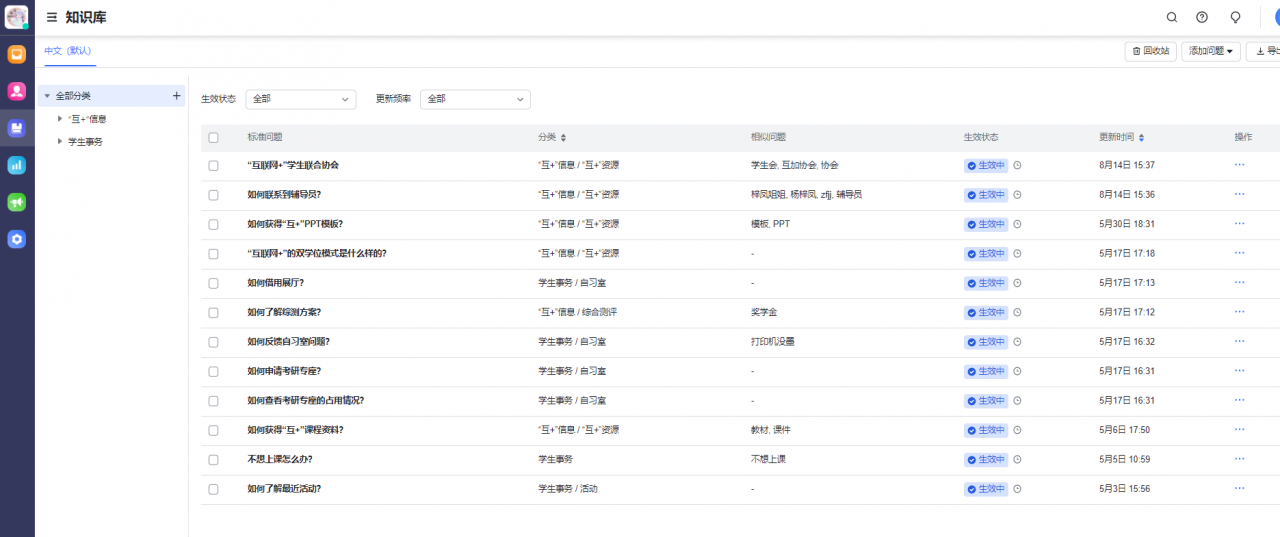Select 学生事务 in the category tree
The height and width of the screenshot is (537, 1280).
(x=85, y=142)
